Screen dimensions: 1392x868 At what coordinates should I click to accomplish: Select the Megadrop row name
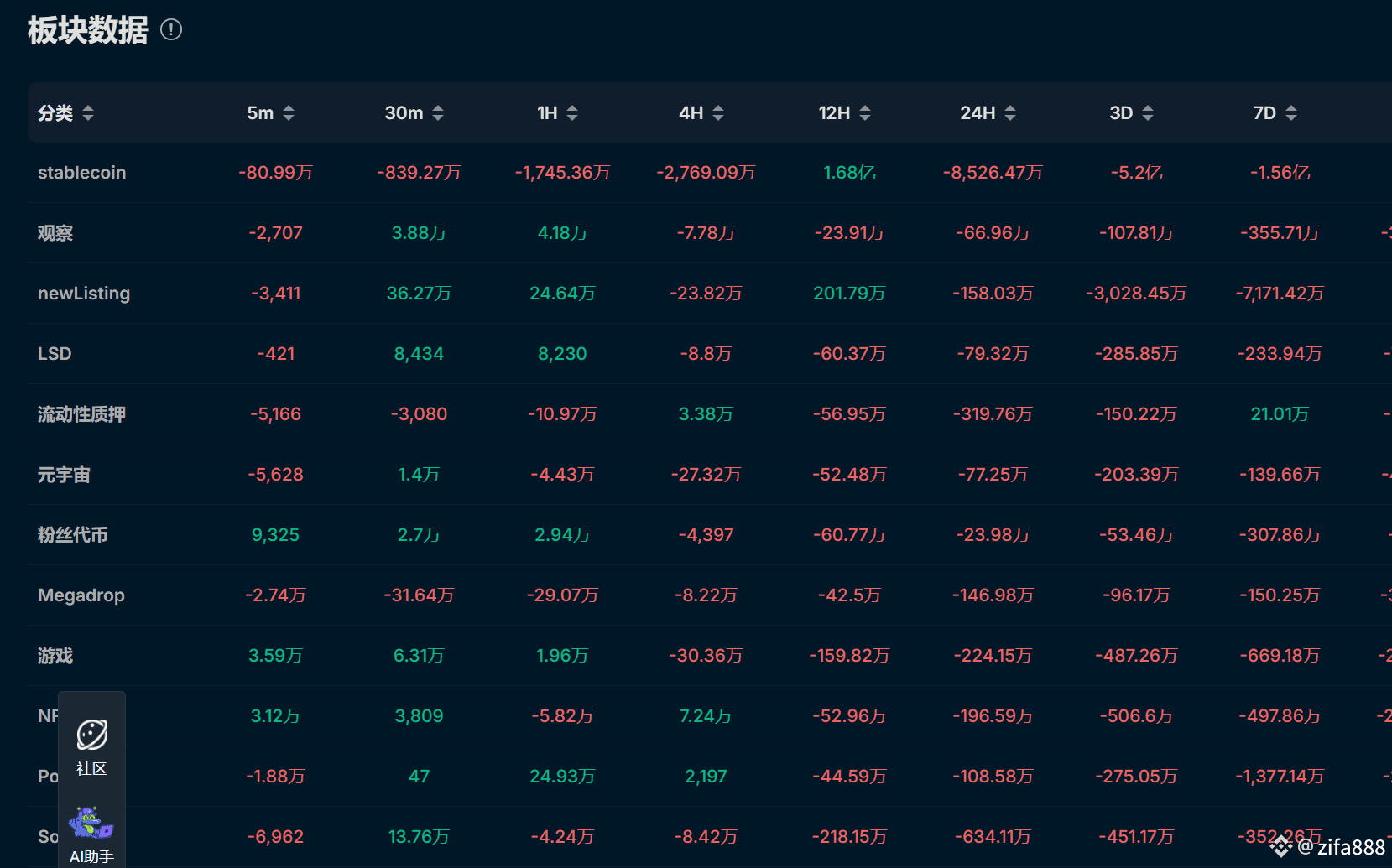(81, 595)
